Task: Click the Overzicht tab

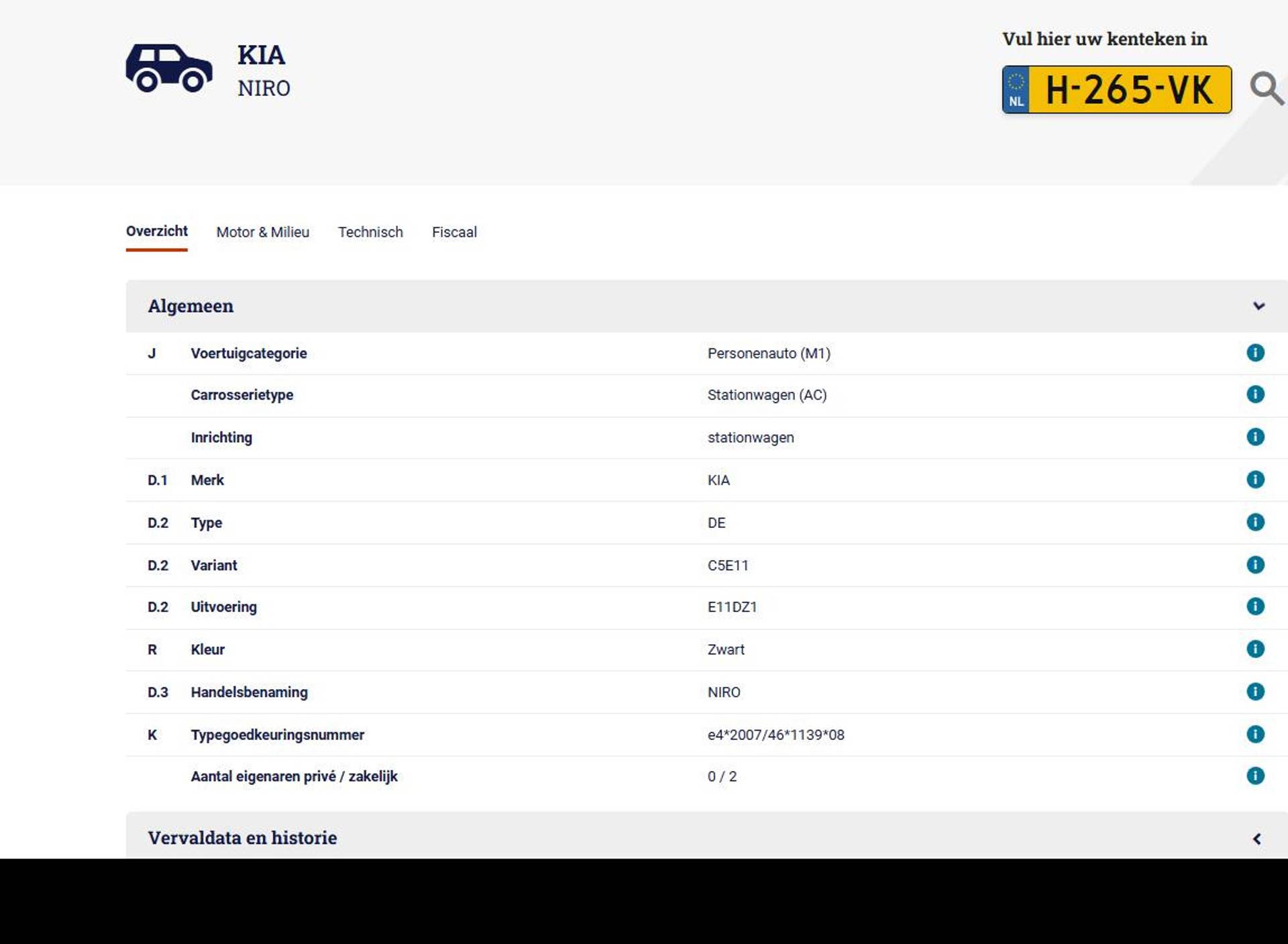Action: 156,231
